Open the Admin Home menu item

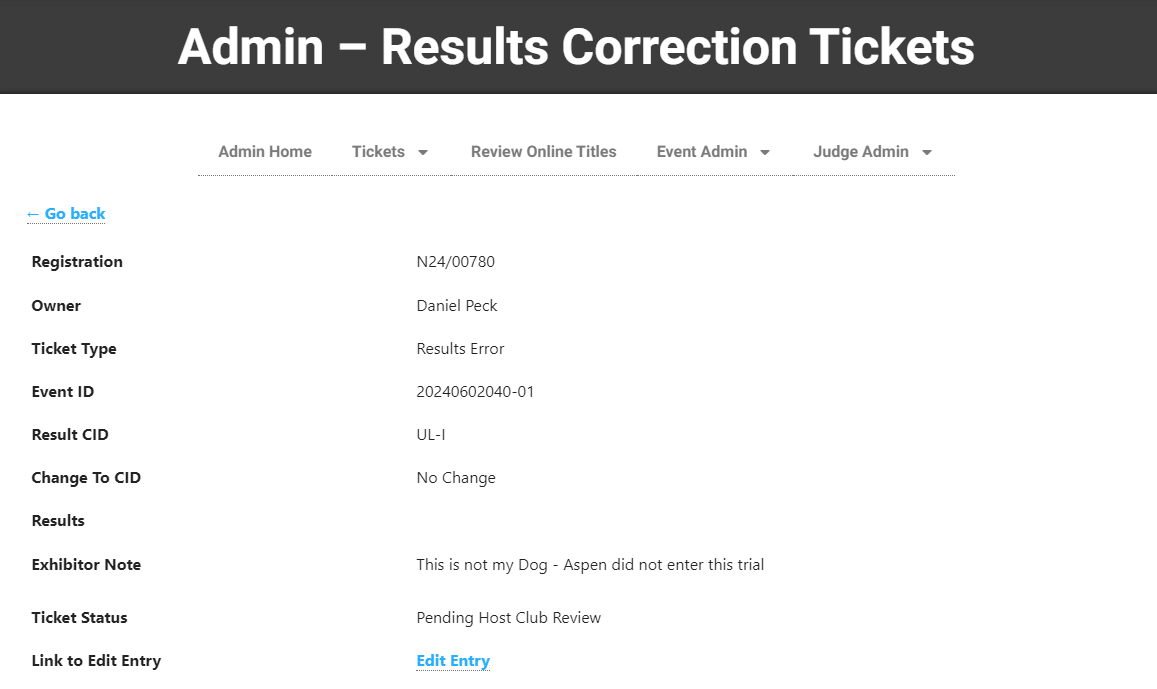[265, 152]
